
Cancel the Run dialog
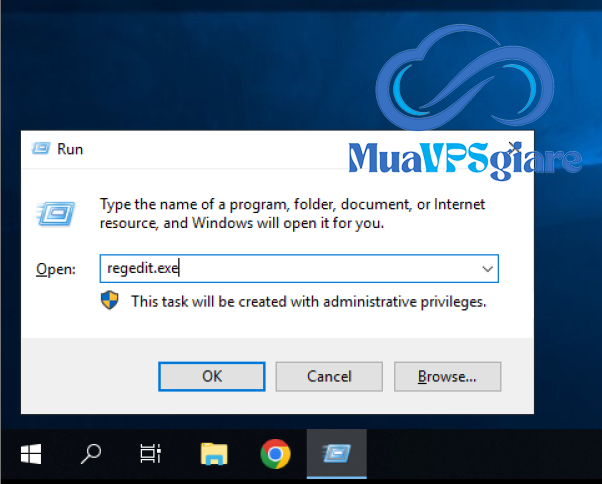pos(329,377)
